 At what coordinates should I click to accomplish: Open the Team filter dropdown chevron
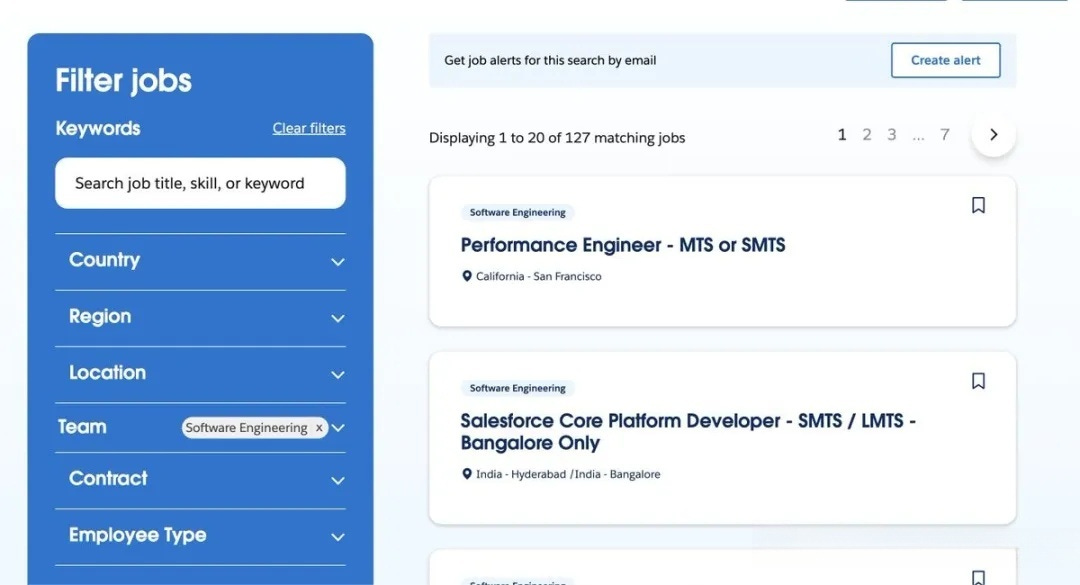pos(338,428)
